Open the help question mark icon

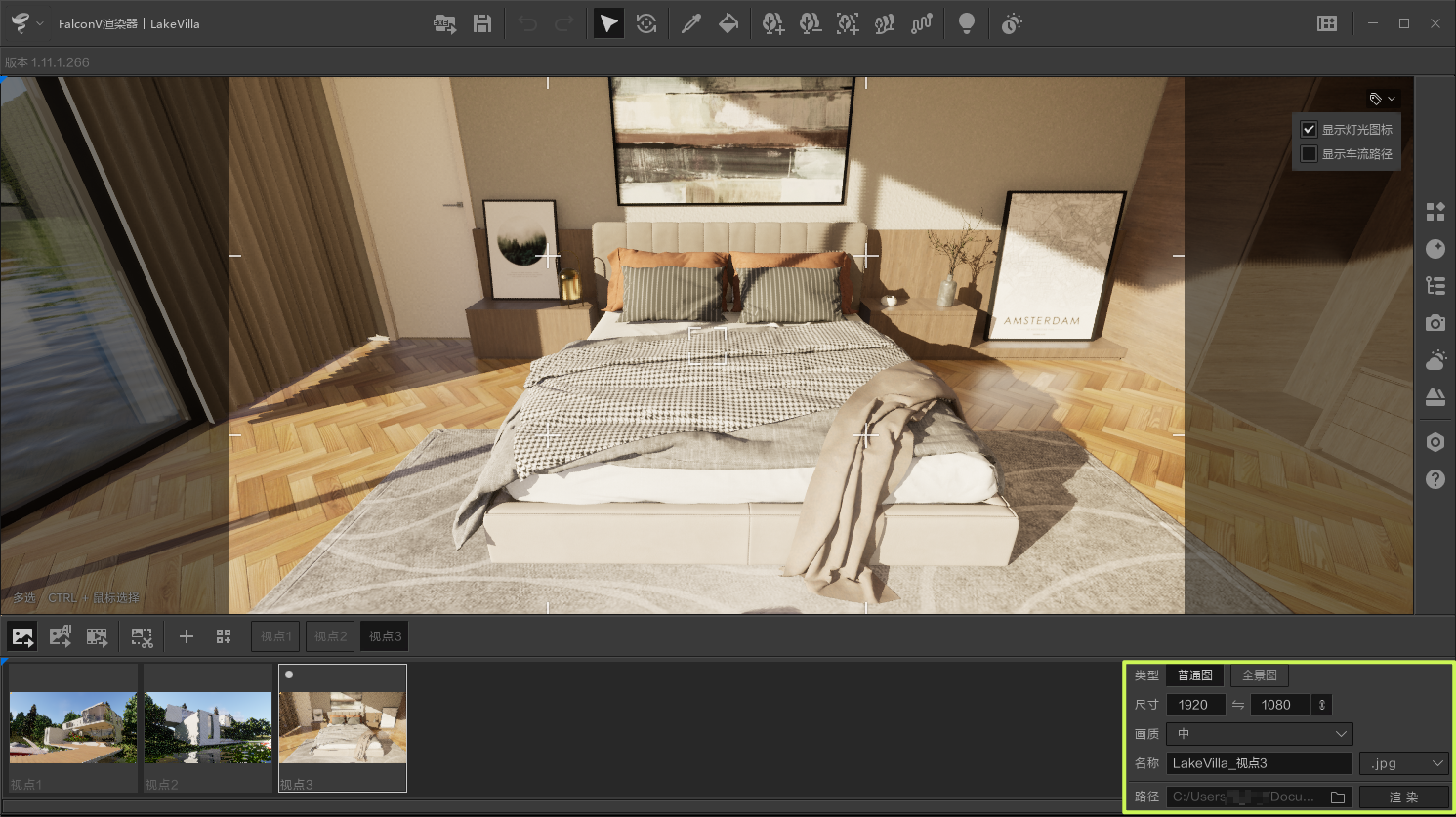click(1435, 479)
